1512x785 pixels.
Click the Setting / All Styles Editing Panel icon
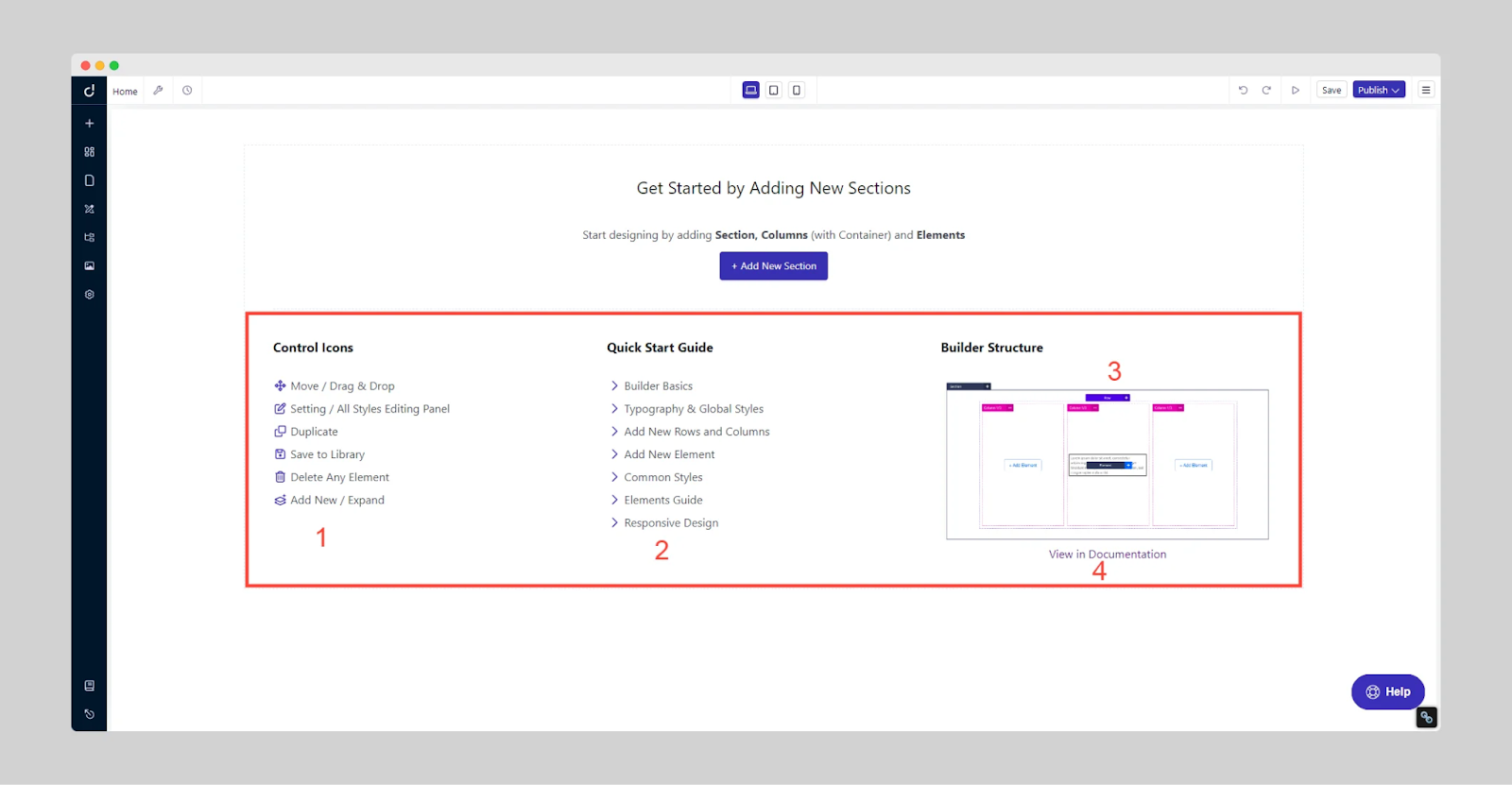click(280, 409)
